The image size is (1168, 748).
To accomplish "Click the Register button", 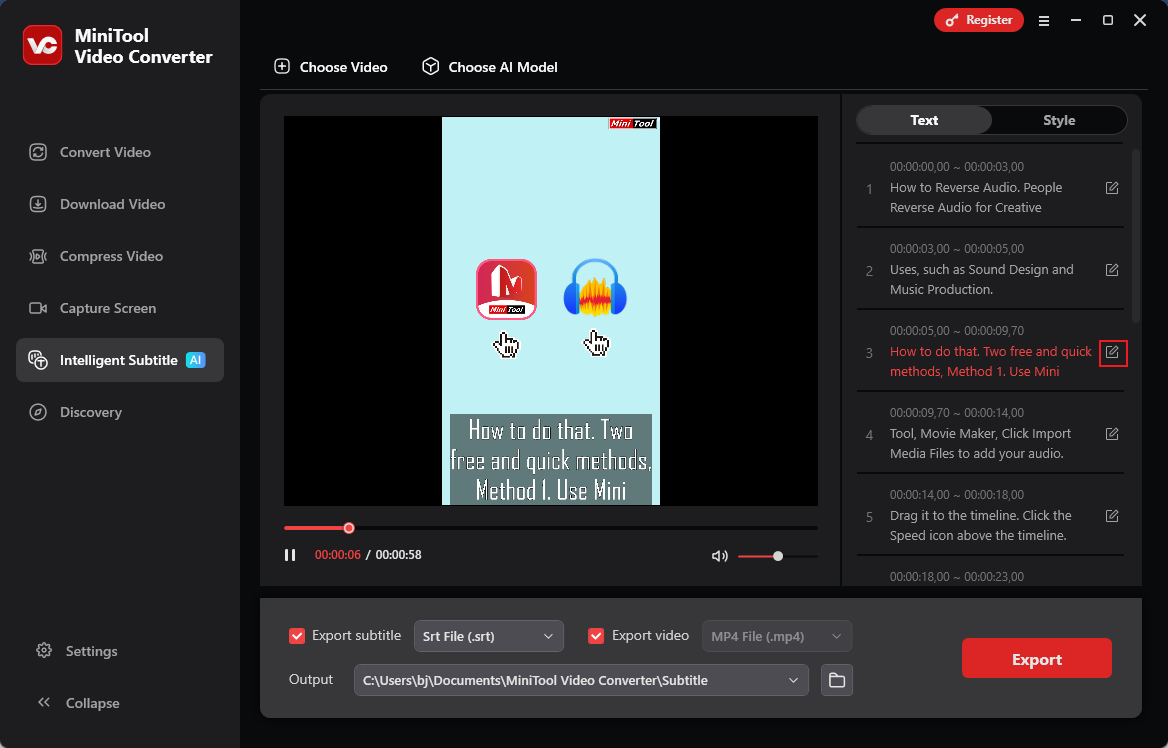I will coord(978,20).
